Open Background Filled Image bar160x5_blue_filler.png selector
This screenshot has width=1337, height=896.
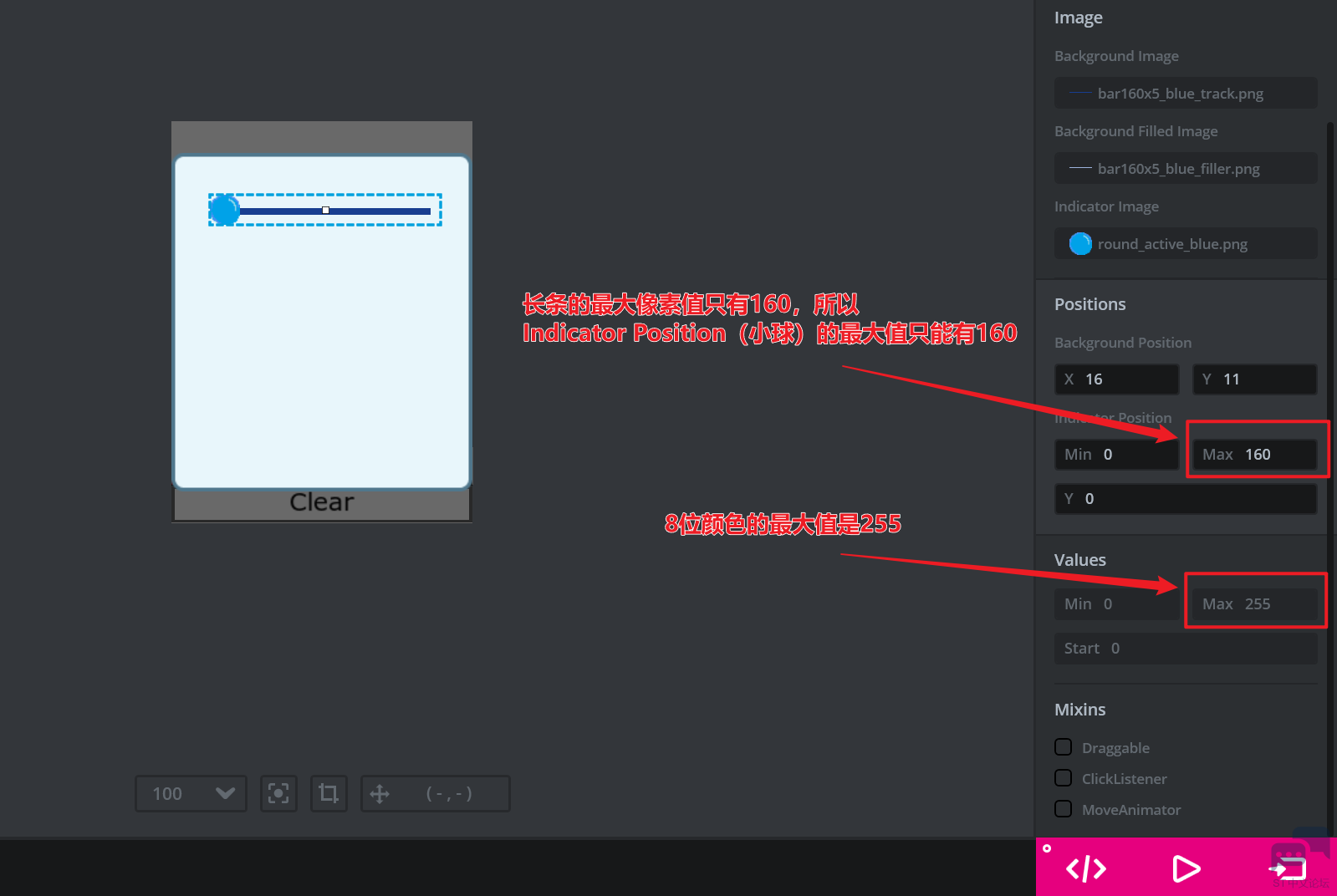[x=1185, y=169]
